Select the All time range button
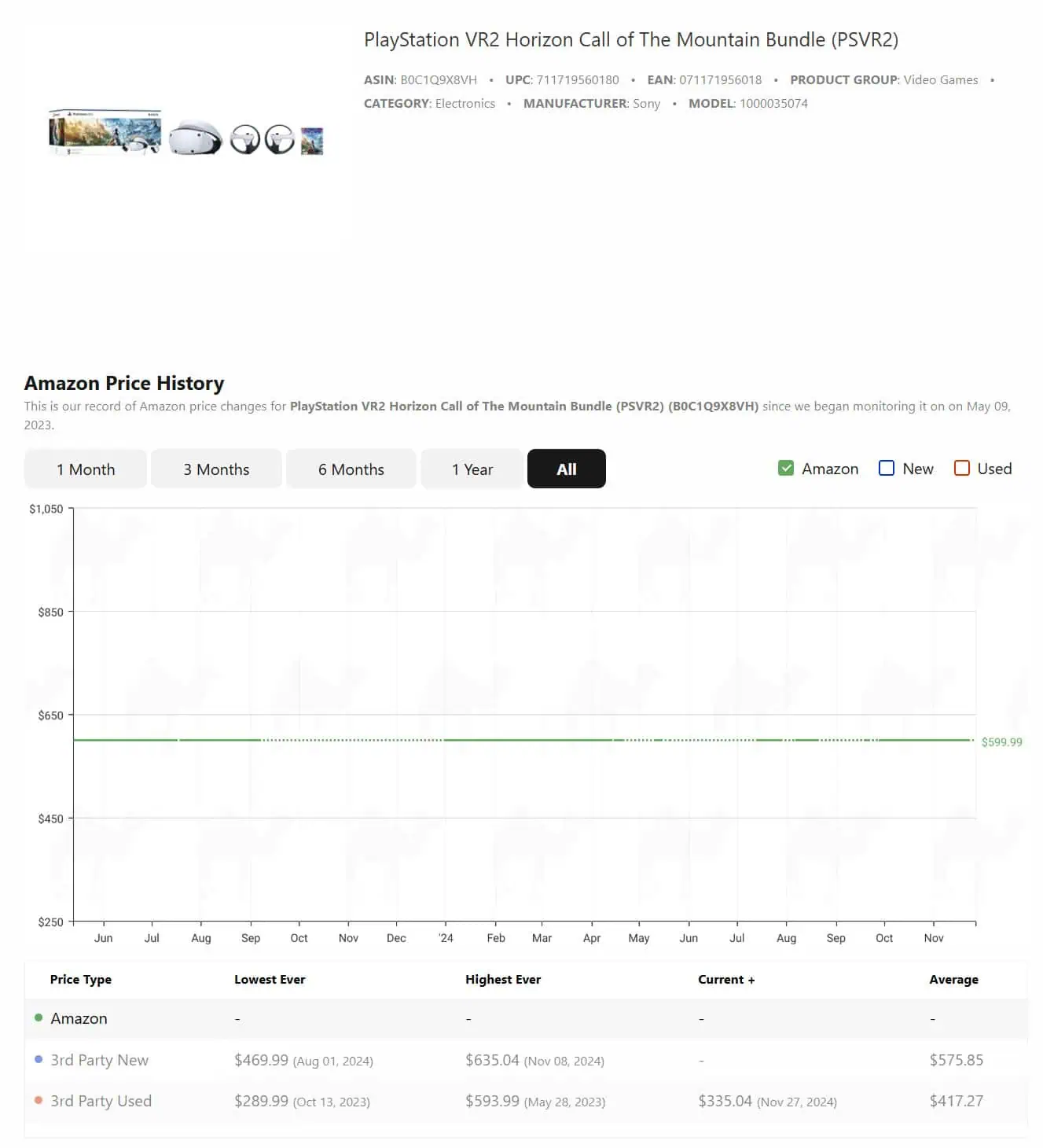The image size is (1043, 1148). pyautogui.click(x=566, y=469)
